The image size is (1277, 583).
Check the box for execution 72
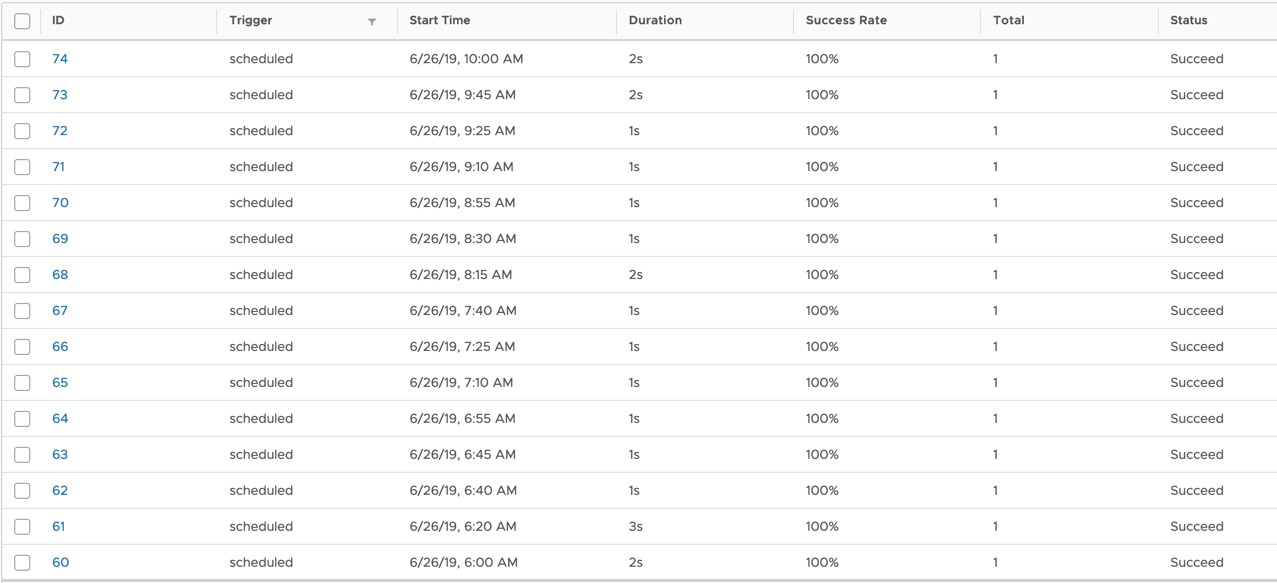coord(22,131)
